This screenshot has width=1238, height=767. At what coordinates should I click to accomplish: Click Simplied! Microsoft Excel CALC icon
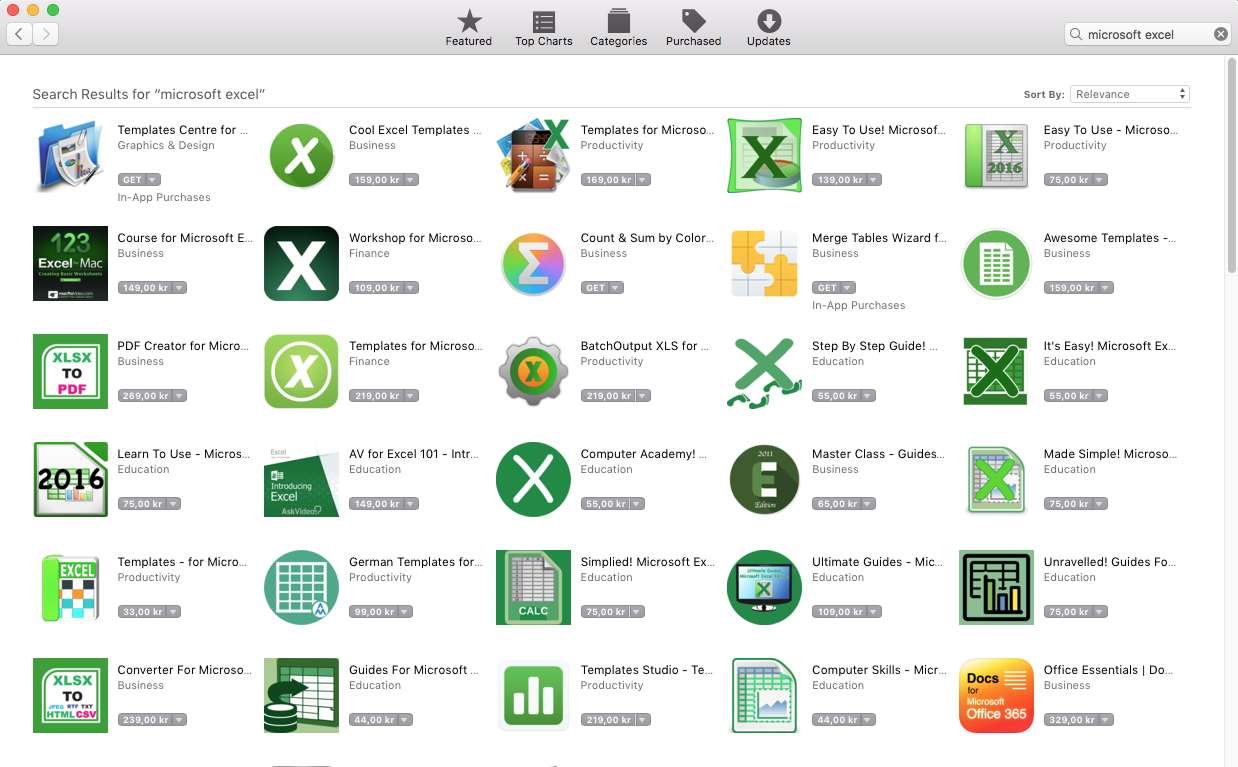coord(533,588)
